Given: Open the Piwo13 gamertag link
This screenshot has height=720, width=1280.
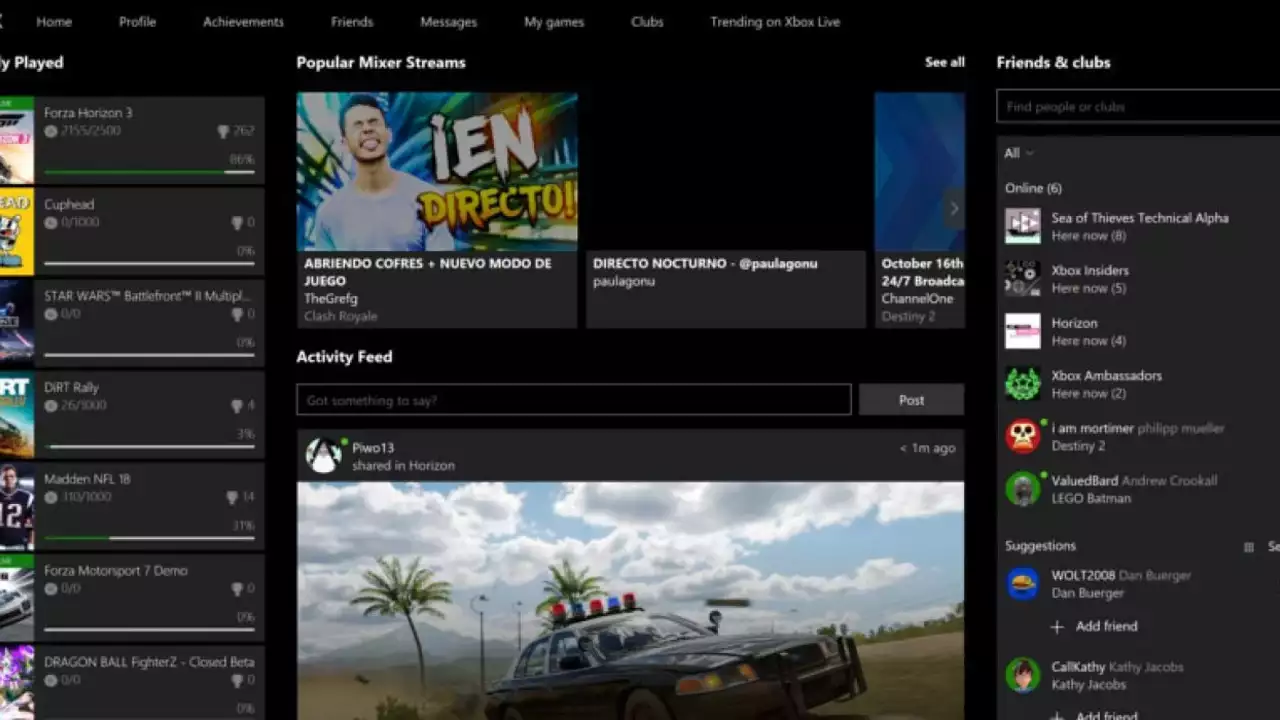Looking at the screenshot, I should pyautogui.click(x=373, y=448).
